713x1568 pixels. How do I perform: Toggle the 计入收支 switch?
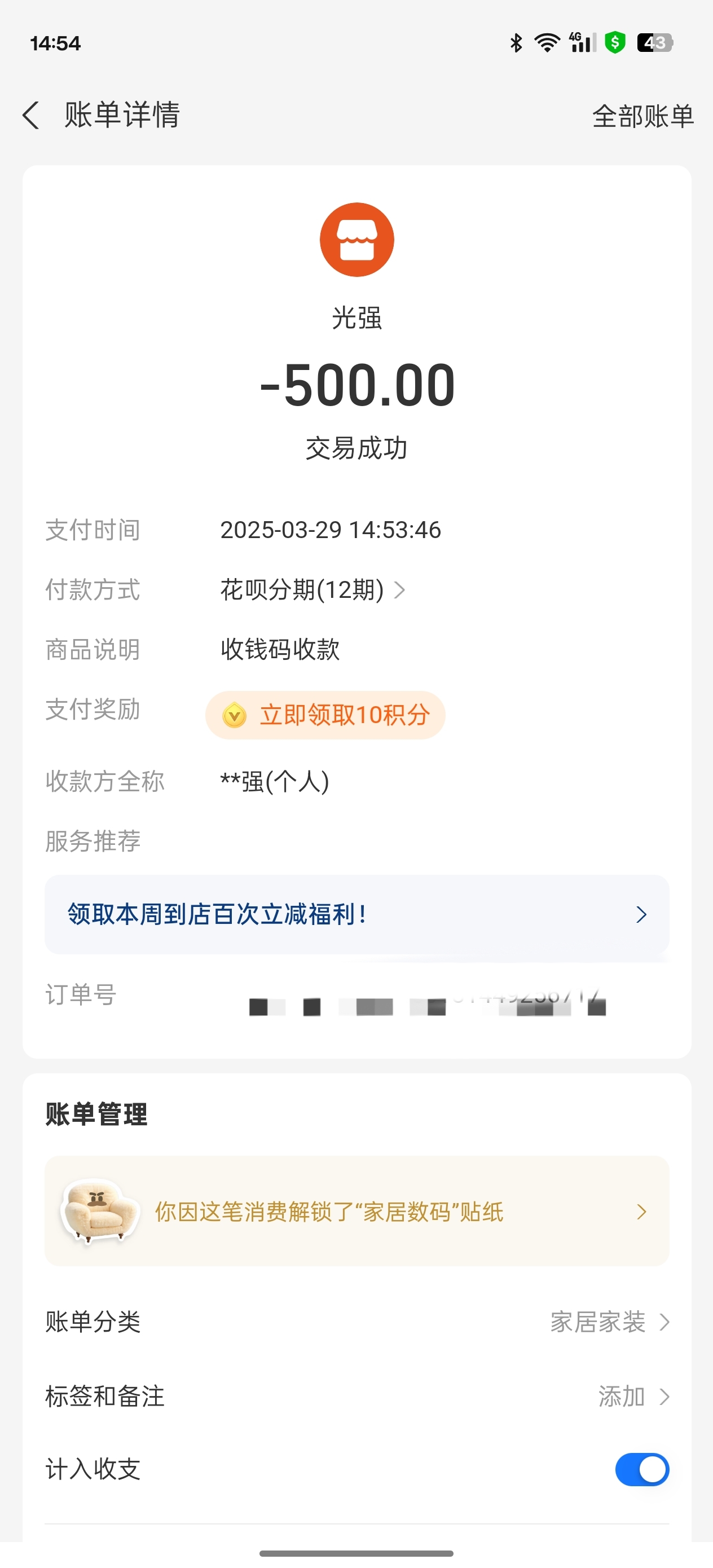tap(642, 1470)
